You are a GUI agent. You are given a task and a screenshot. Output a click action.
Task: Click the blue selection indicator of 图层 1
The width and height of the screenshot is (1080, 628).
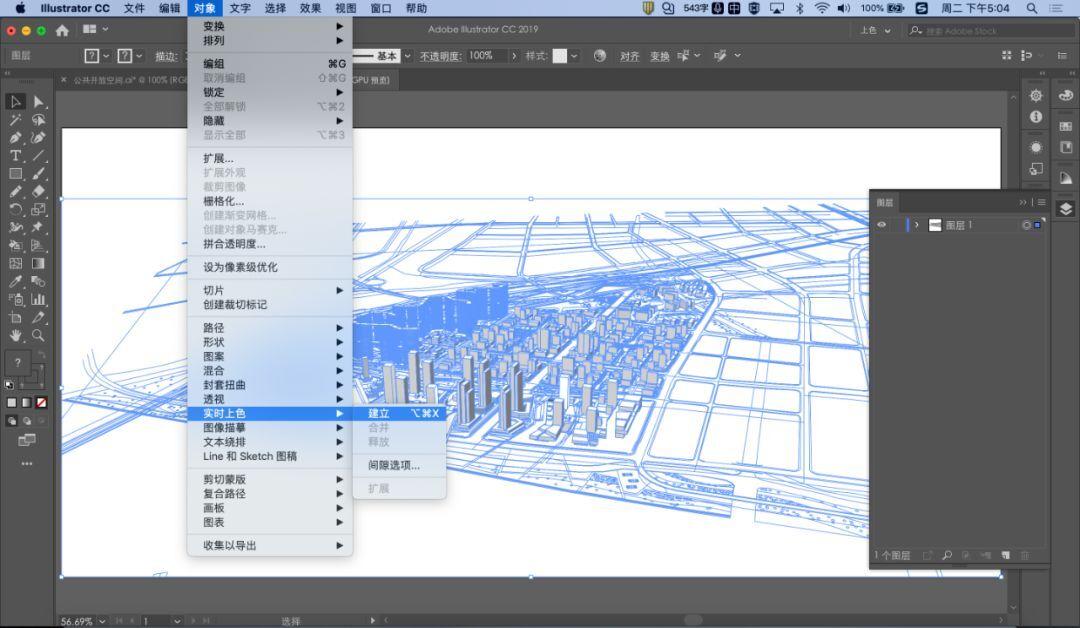[x=1037, y=225]
